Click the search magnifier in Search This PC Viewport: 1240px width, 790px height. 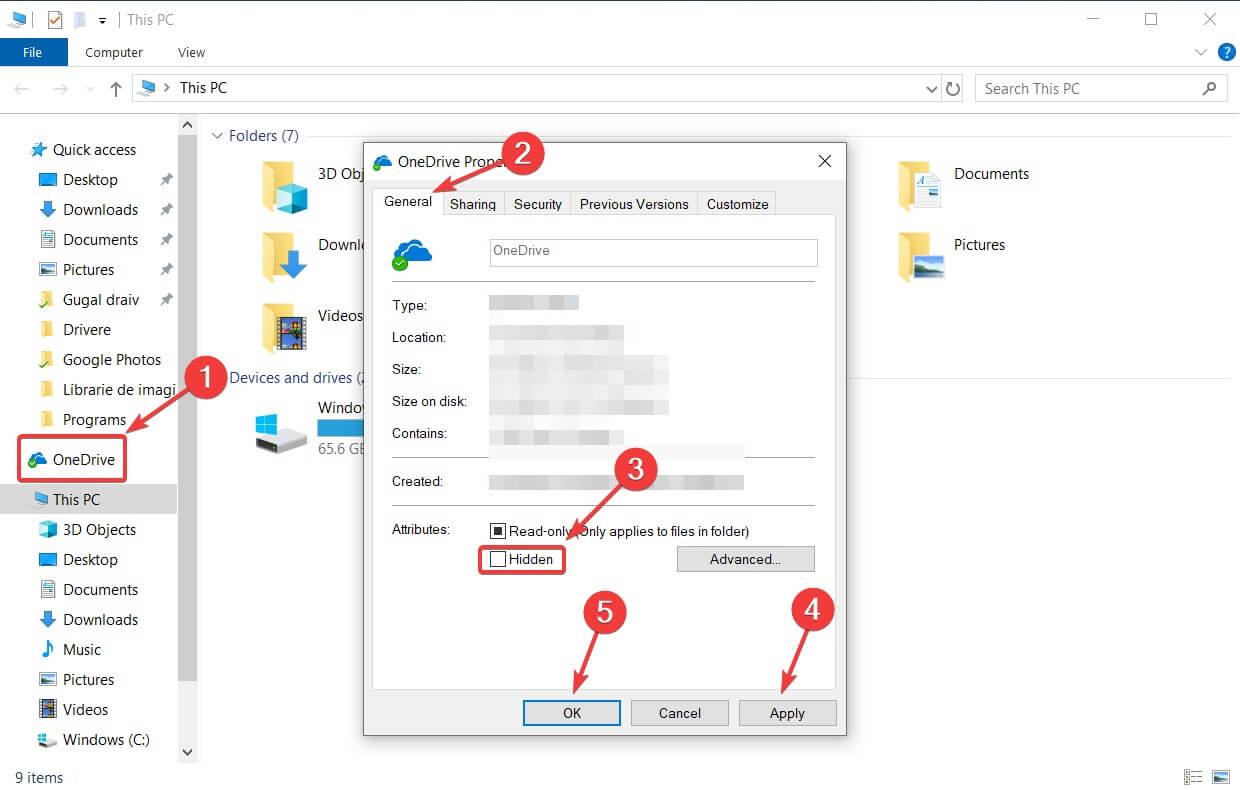pyautogui.click(x=1209, y=88)
